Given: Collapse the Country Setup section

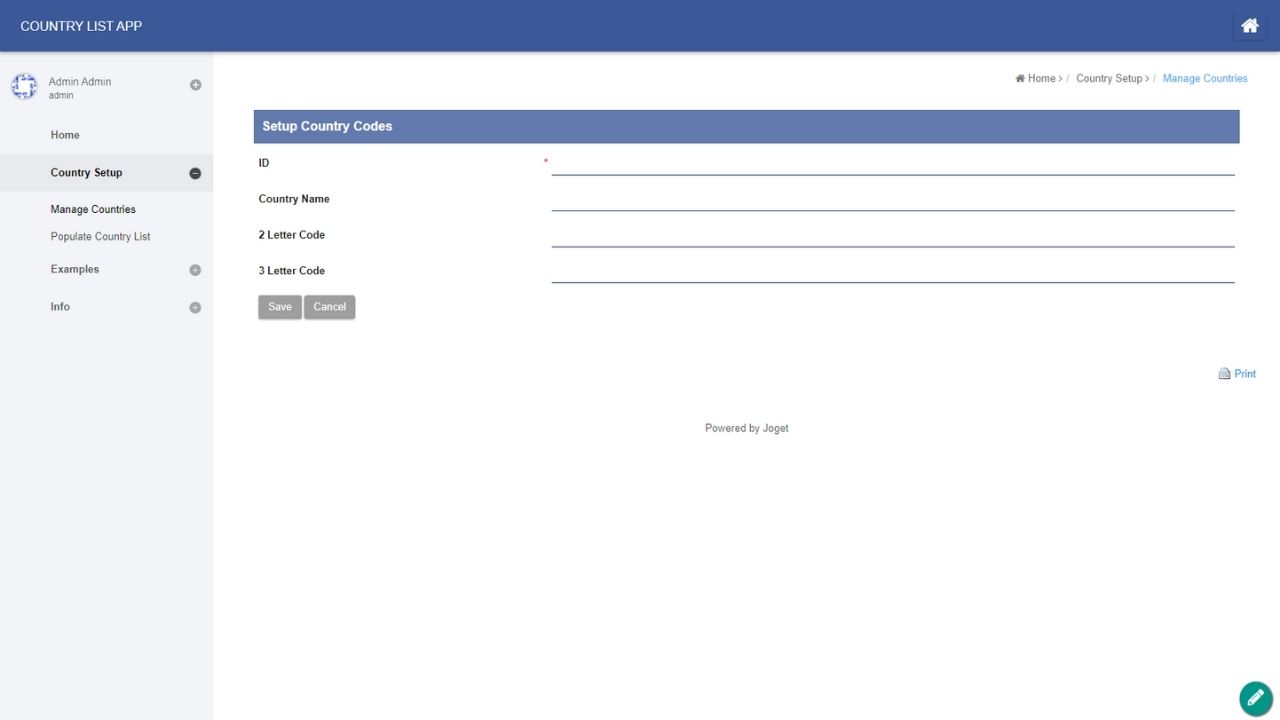Looking at the screenshot, I should [195, 173].
